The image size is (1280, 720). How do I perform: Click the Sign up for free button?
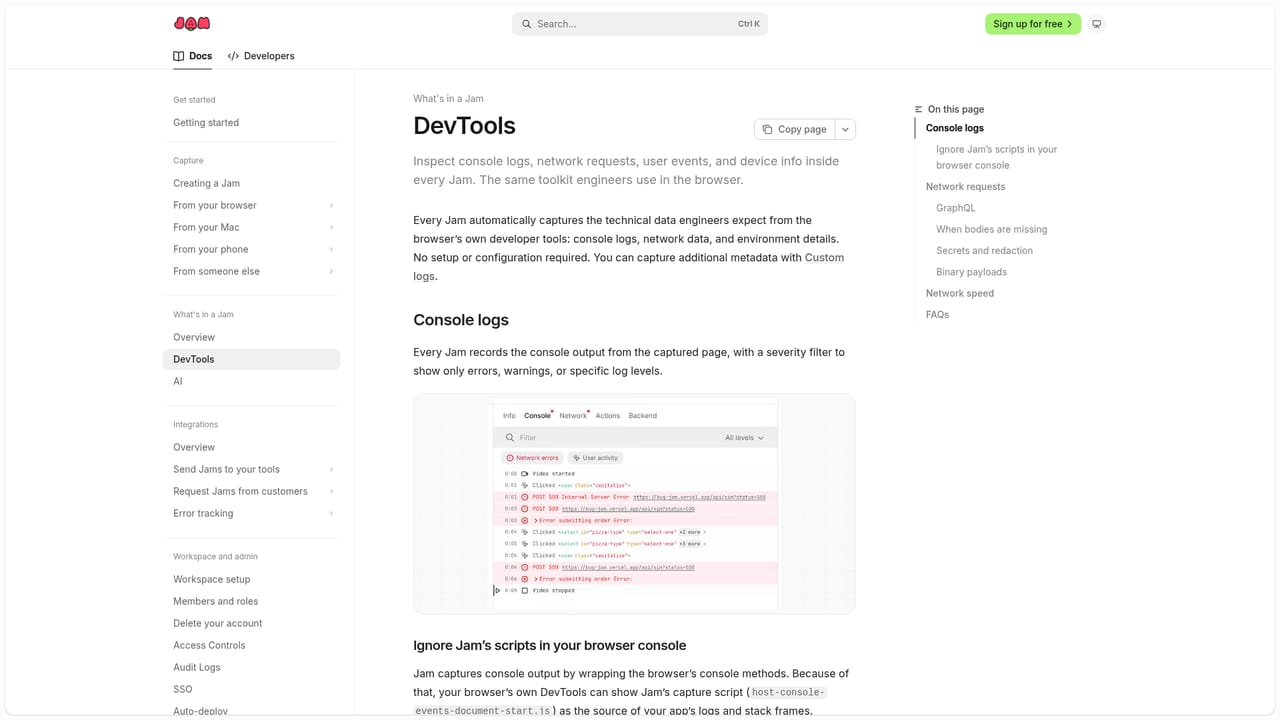[x=1033, y=24]
